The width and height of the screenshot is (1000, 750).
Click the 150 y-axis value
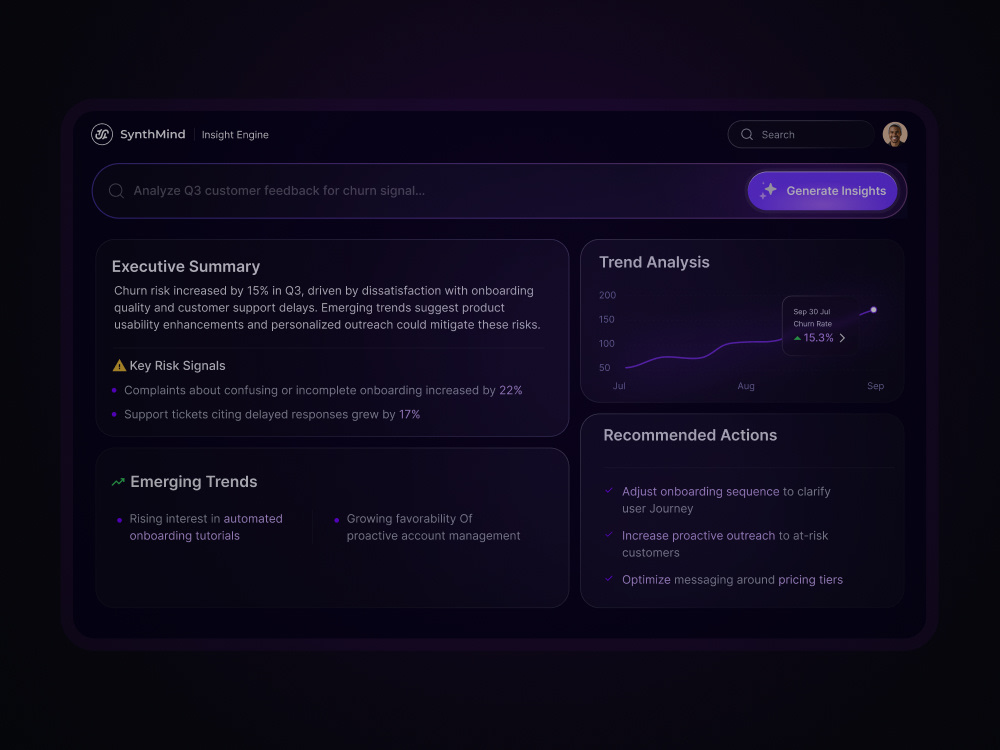pyautogui.click(x=607, y=320)
